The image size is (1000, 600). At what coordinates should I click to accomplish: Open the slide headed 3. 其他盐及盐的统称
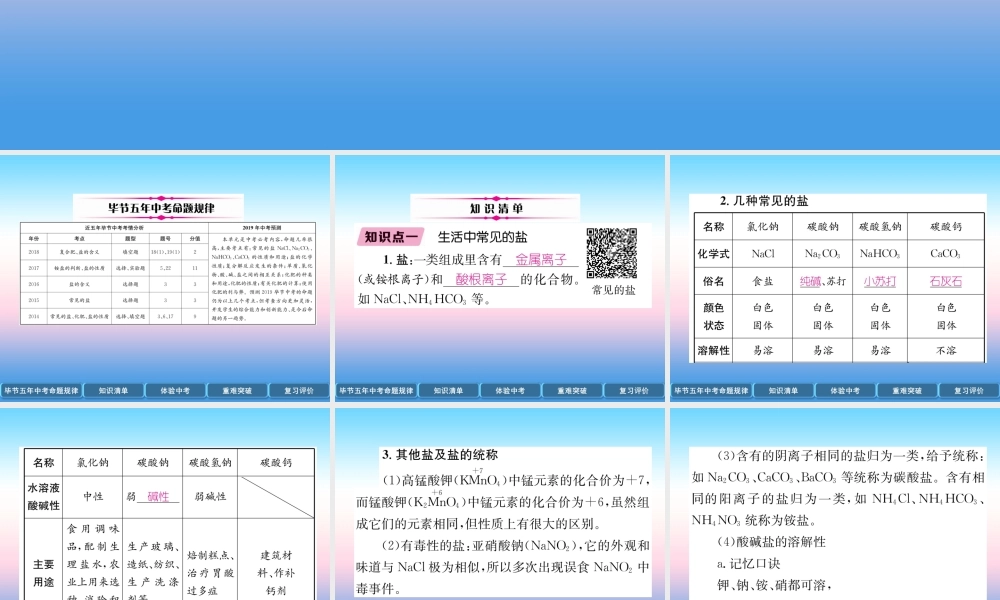click(x=500, y=504)
